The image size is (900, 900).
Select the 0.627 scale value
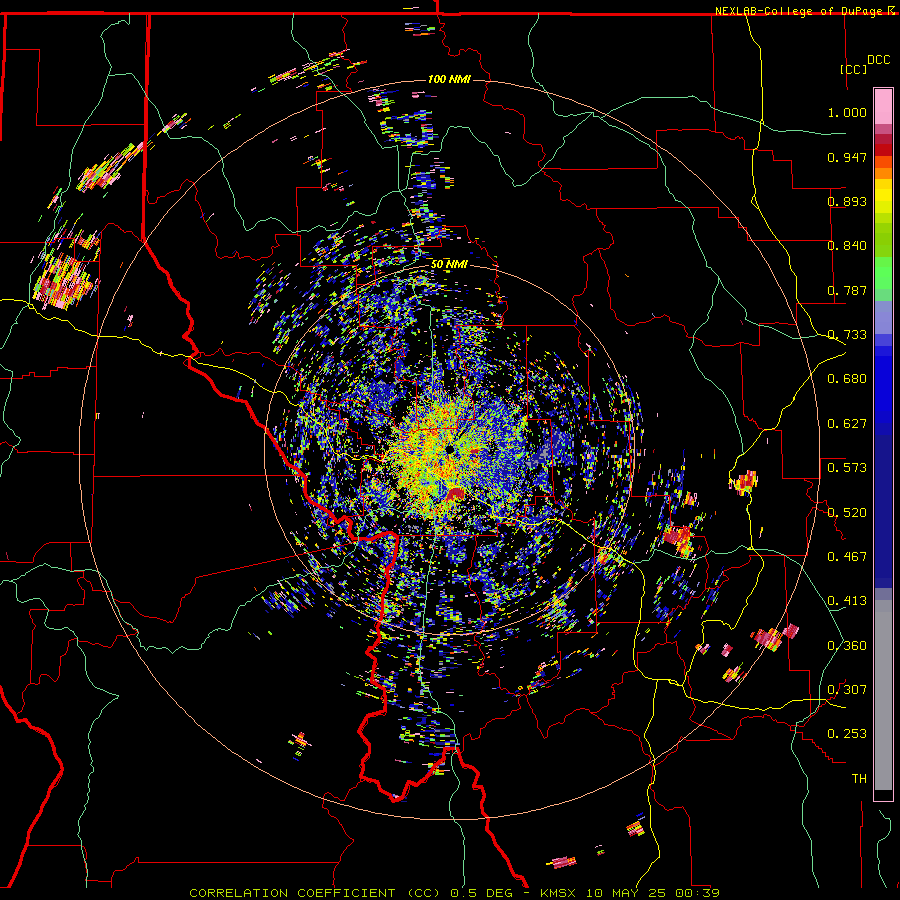click(x=847, y=424)
